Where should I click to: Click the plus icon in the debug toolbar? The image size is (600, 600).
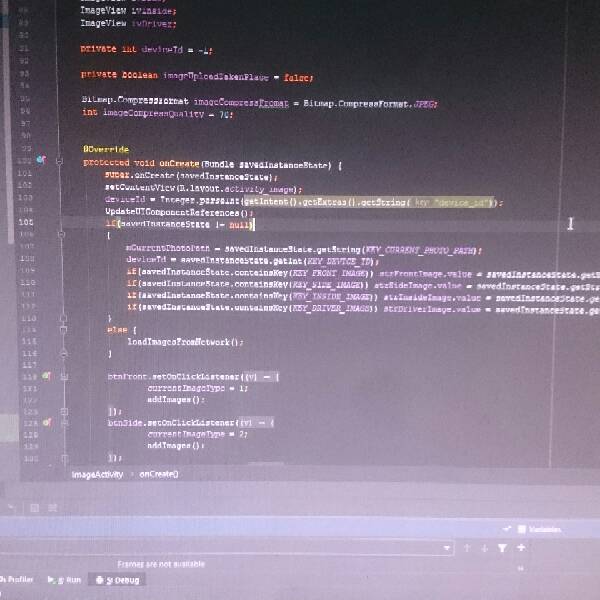[521, 548]
